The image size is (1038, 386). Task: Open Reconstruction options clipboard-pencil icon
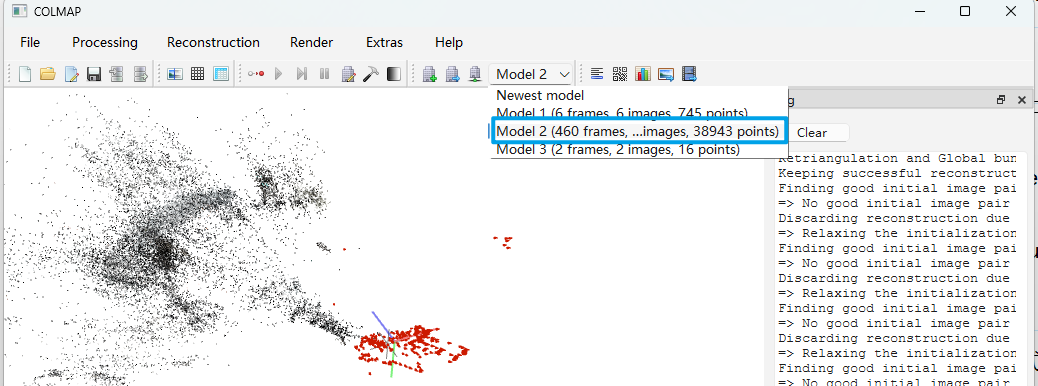click(348, 73)
